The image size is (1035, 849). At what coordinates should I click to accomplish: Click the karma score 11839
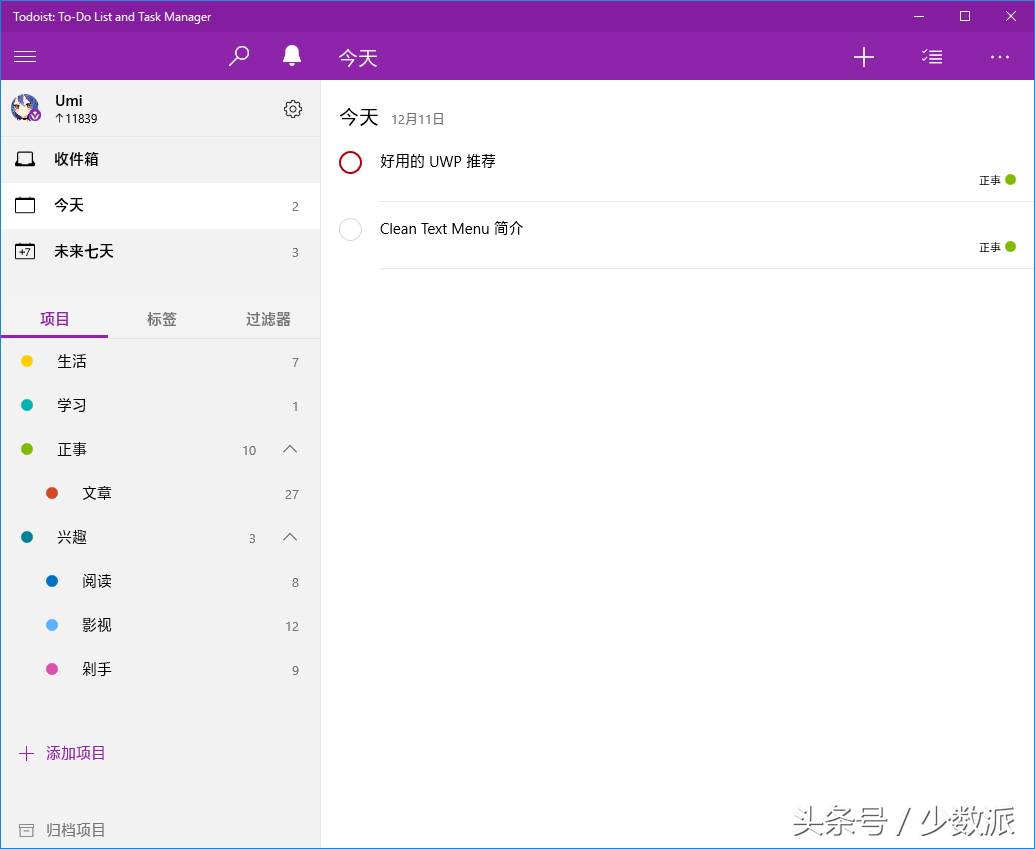(77, 119)
